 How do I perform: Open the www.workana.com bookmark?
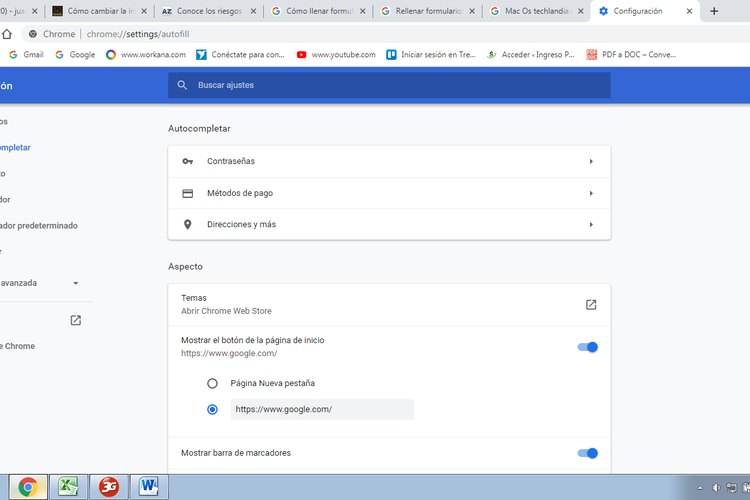146,55
